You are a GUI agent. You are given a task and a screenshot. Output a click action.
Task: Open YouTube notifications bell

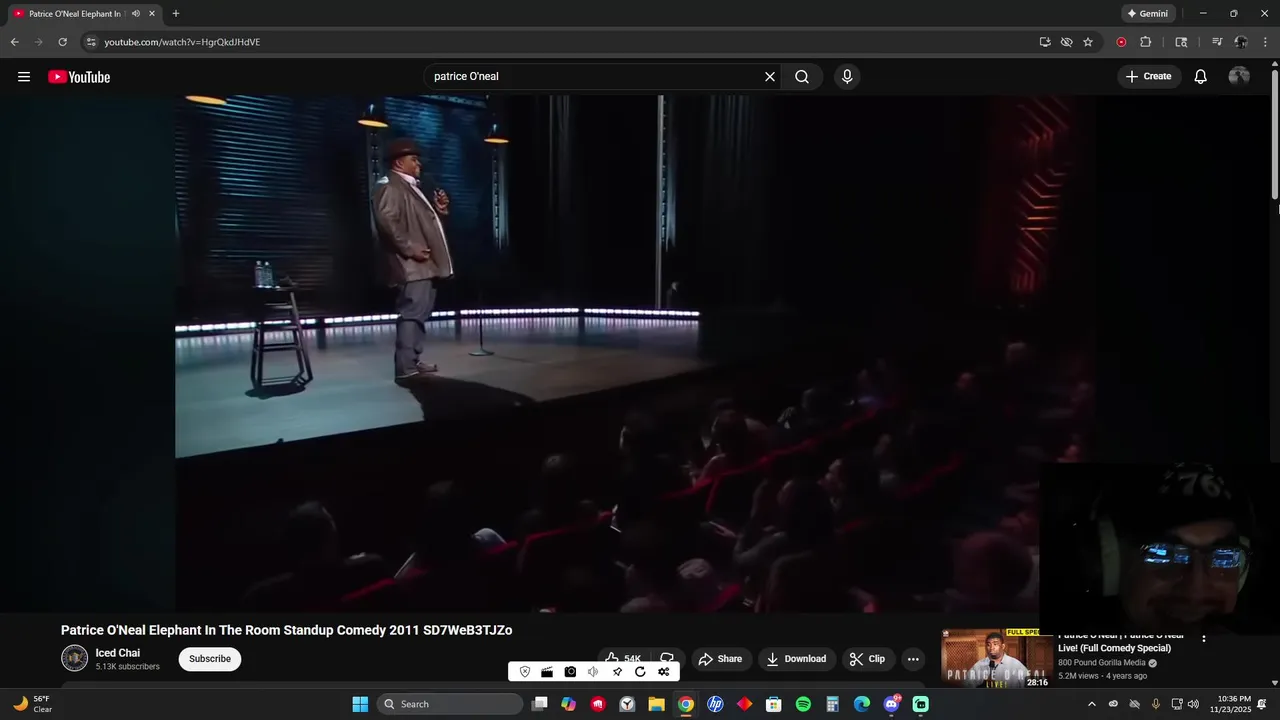click(1201, 77)
